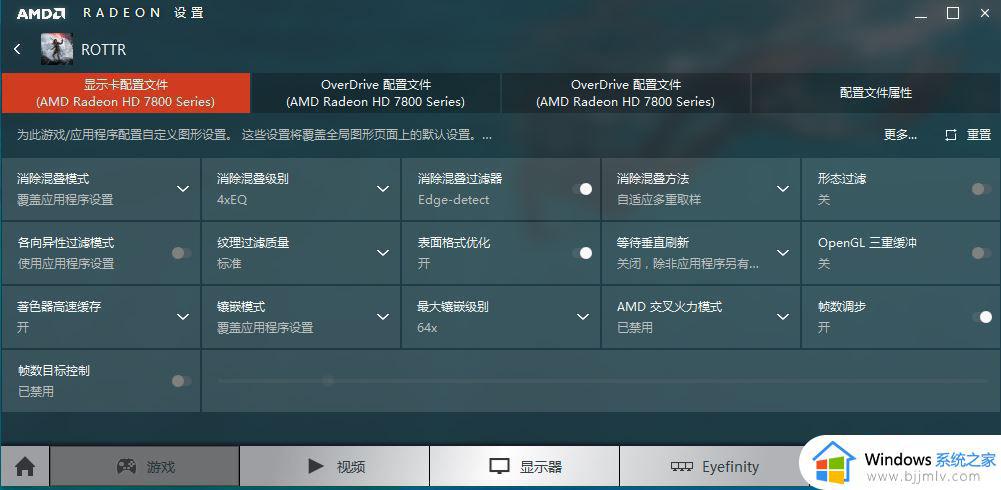Turn off 帧数调步 switch

point(982,317)
